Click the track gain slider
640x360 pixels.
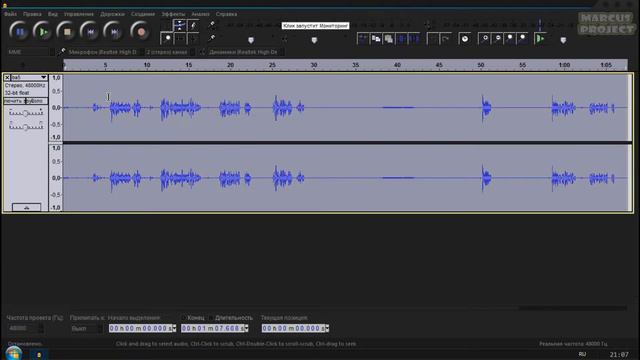click(x=26, y=113)
